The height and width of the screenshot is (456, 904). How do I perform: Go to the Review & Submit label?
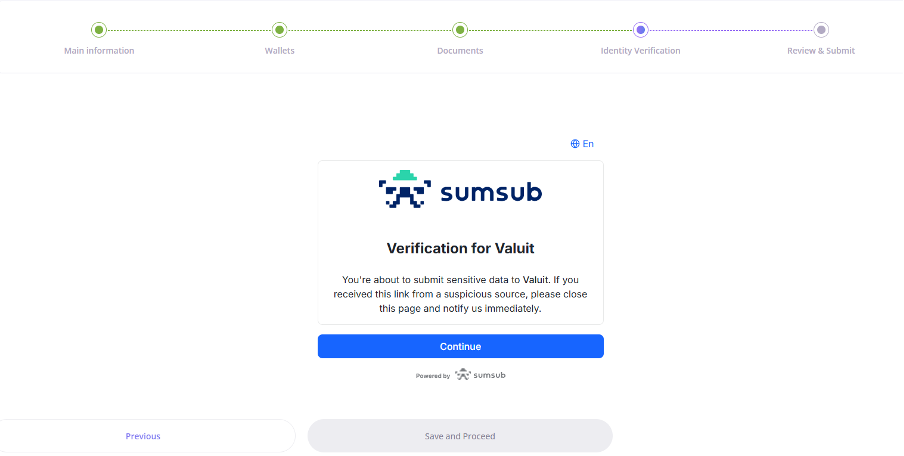click(x=821, y=51)
